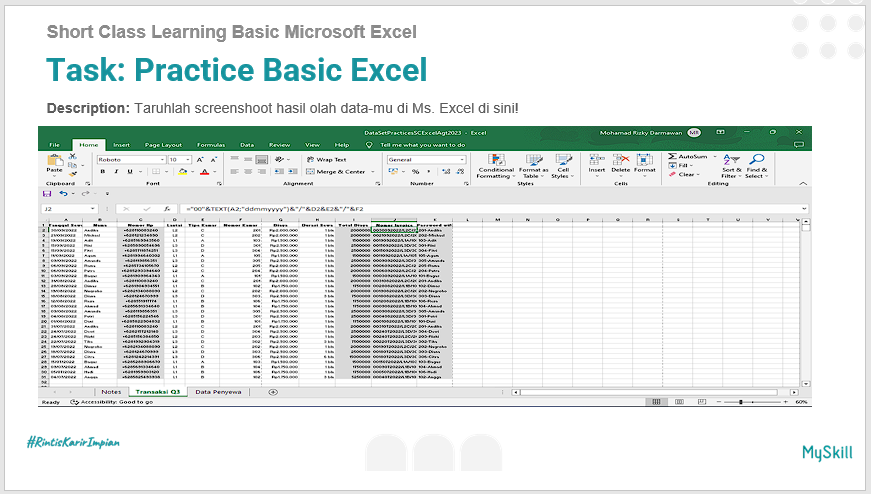Toggle Underline formatting
The height and width of the screenshot is (494, 871).
129,172
